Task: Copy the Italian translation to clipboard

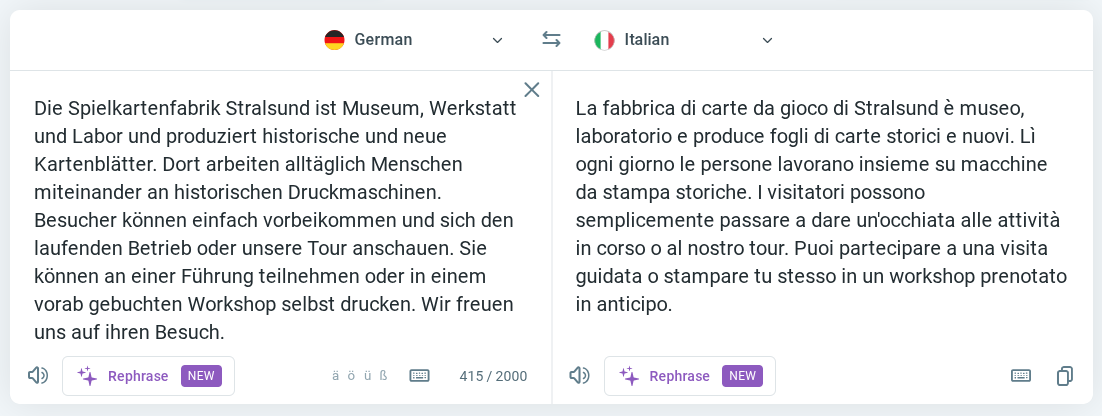Action: (x=1065, y=376)
